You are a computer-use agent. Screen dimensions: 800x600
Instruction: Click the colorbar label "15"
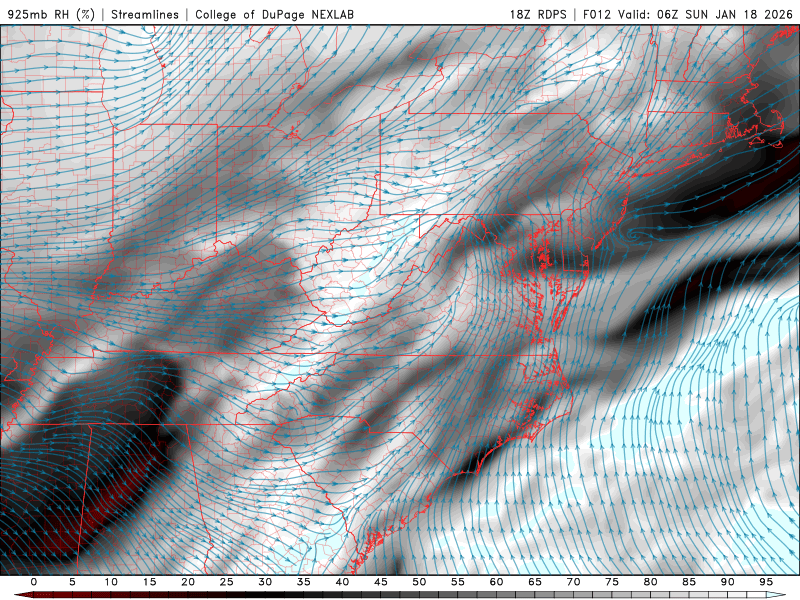click(x=149, y=582)
